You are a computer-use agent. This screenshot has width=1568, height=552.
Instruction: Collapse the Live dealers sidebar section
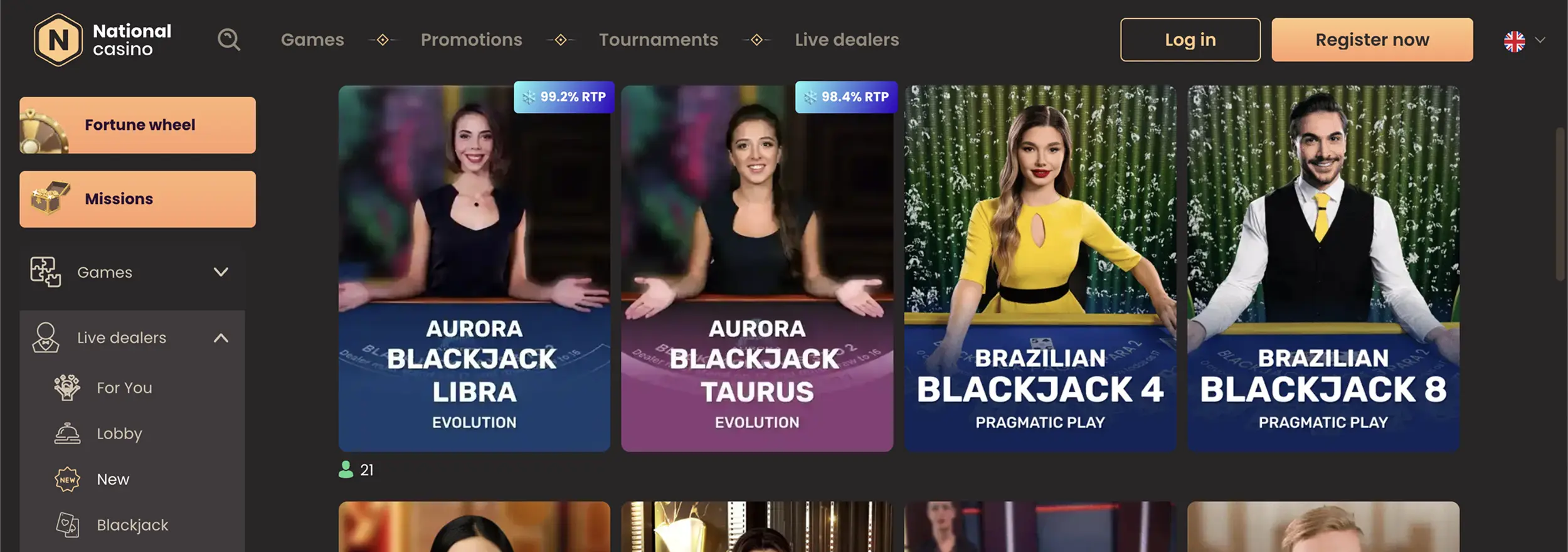pos(221,338)
